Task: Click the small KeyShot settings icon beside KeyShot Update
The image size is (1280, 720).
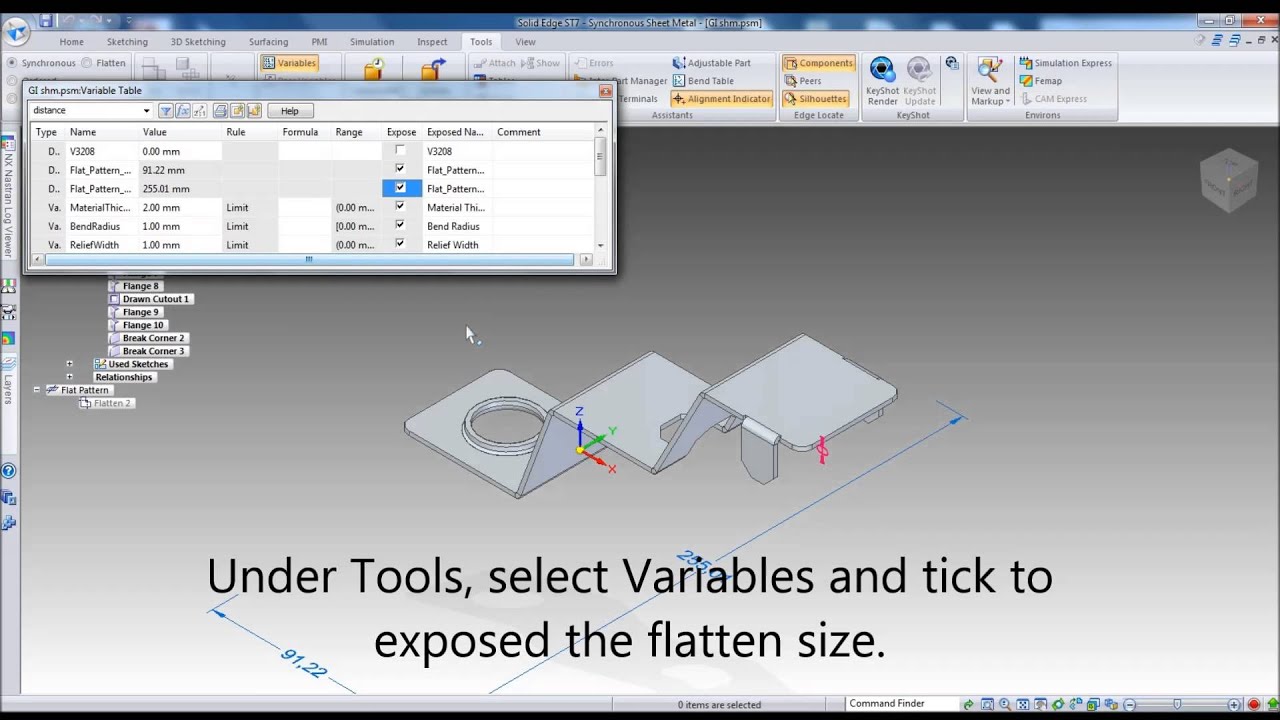Action: [952, 63]
